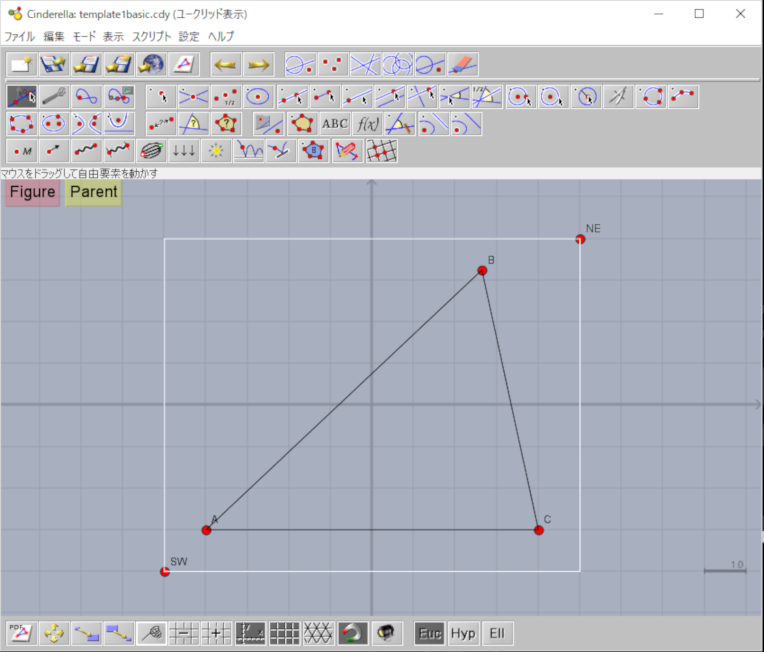Viewport: 764px width, 652px height.
Task: Open the スクリプト menu
Action: tap(152, 37)
